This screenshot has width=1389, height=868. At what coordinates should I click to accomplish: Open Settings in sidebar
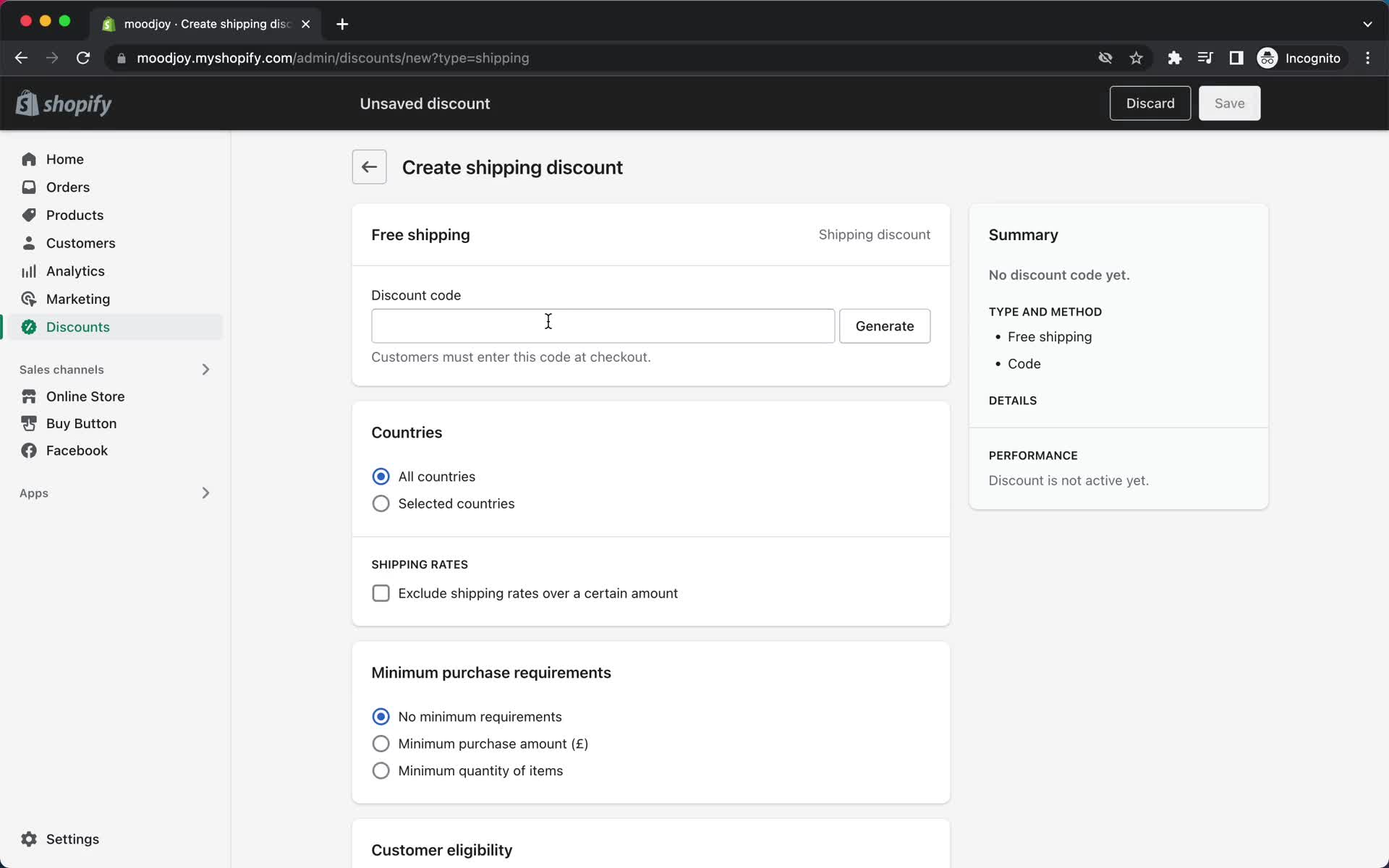tap(72, 839)
